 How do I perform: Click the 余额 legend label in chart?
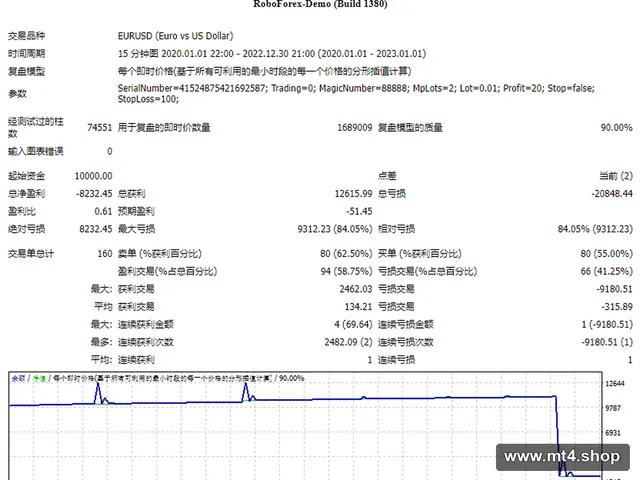(18, 379)
